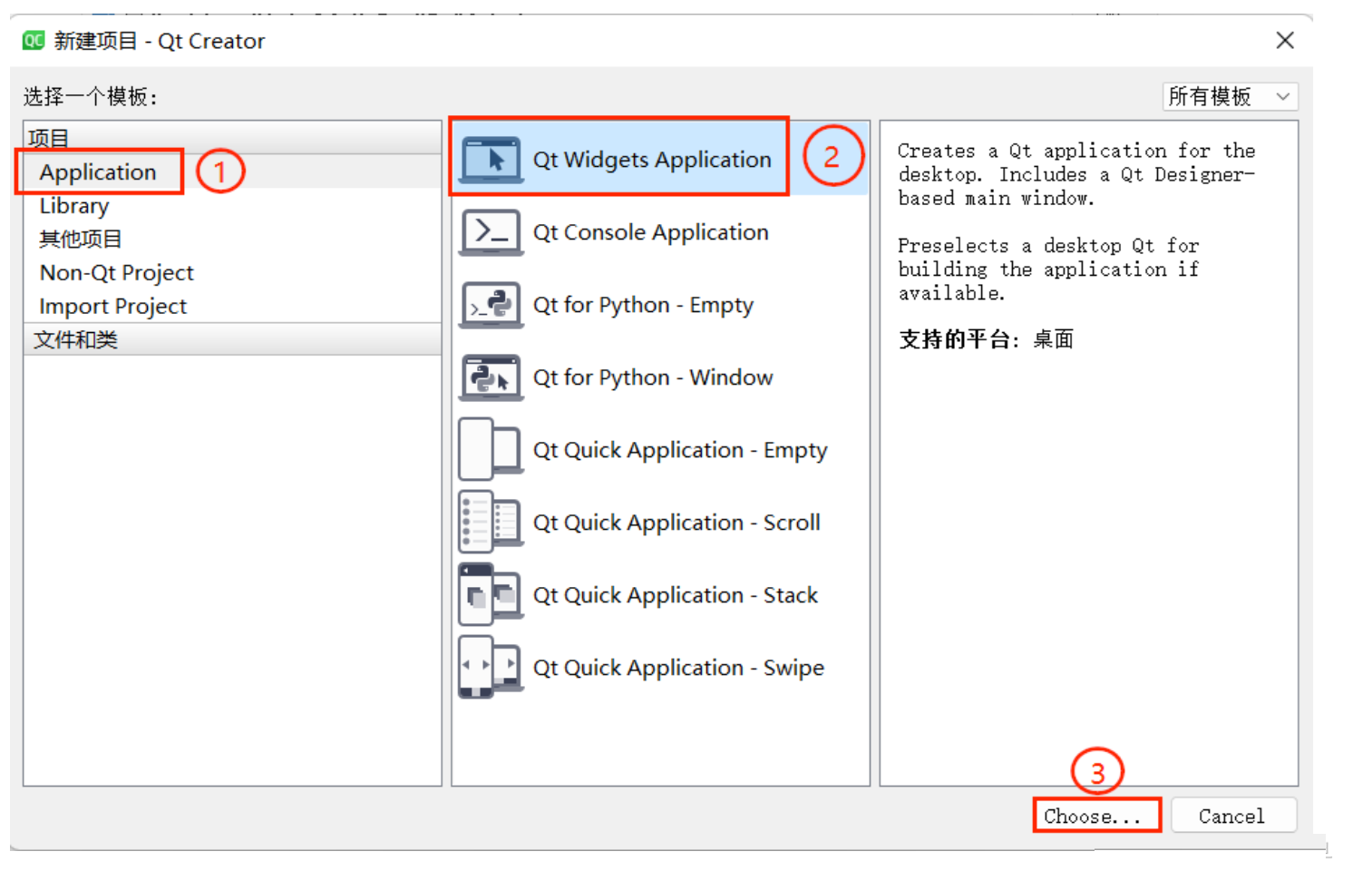Select Qt Quick Application - Scroll label
Viewport: 1372px width, 871px height.
[676, 523]
